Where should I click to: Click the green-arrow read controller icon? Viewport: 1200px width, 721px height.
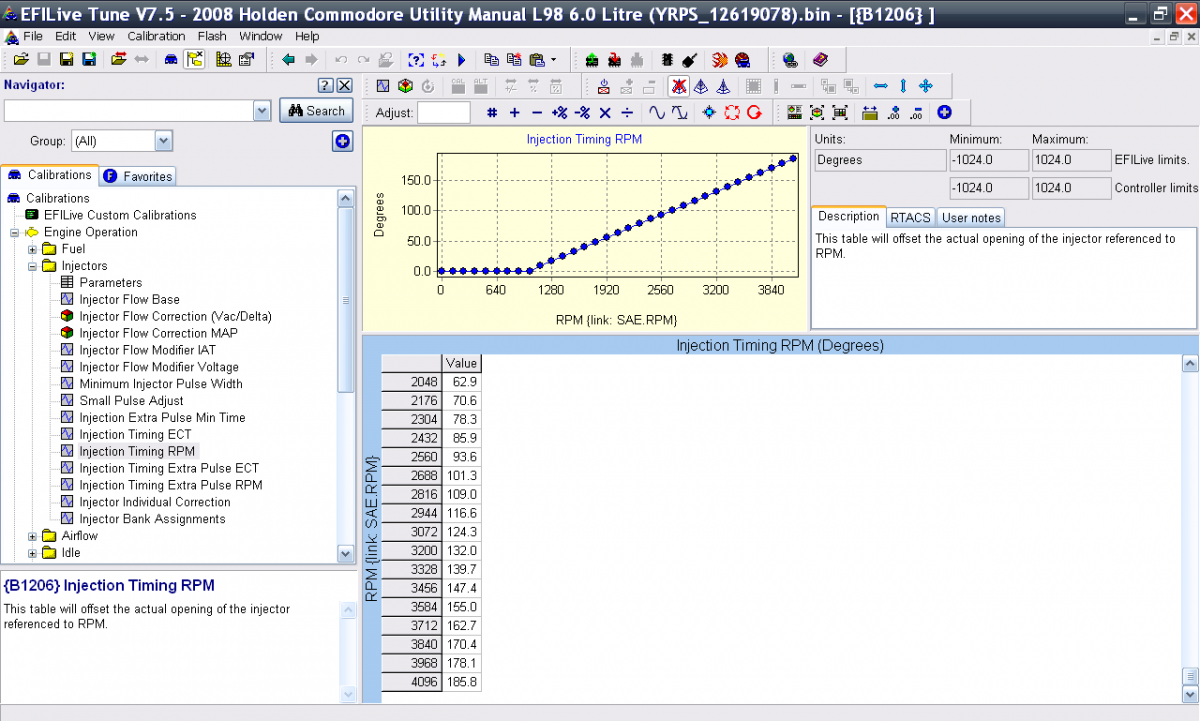(x=592, y=59)
